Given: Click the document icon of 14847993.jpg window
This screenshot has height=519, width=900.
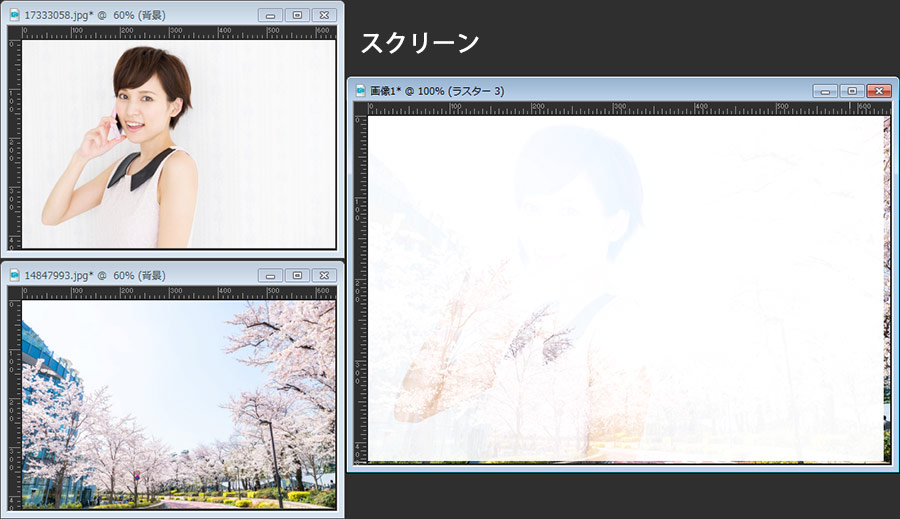Looking at the screenshot, I should [x=14, y=275].
